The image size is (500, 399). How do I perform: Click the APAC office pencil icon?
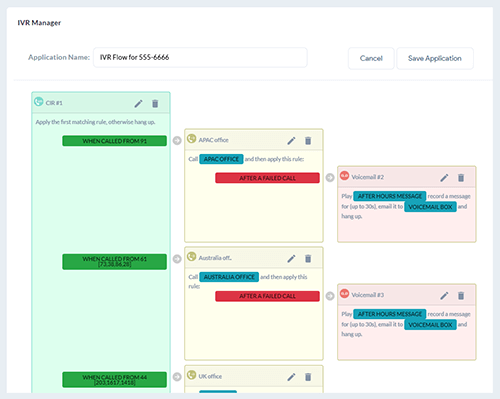pos(291,141)
